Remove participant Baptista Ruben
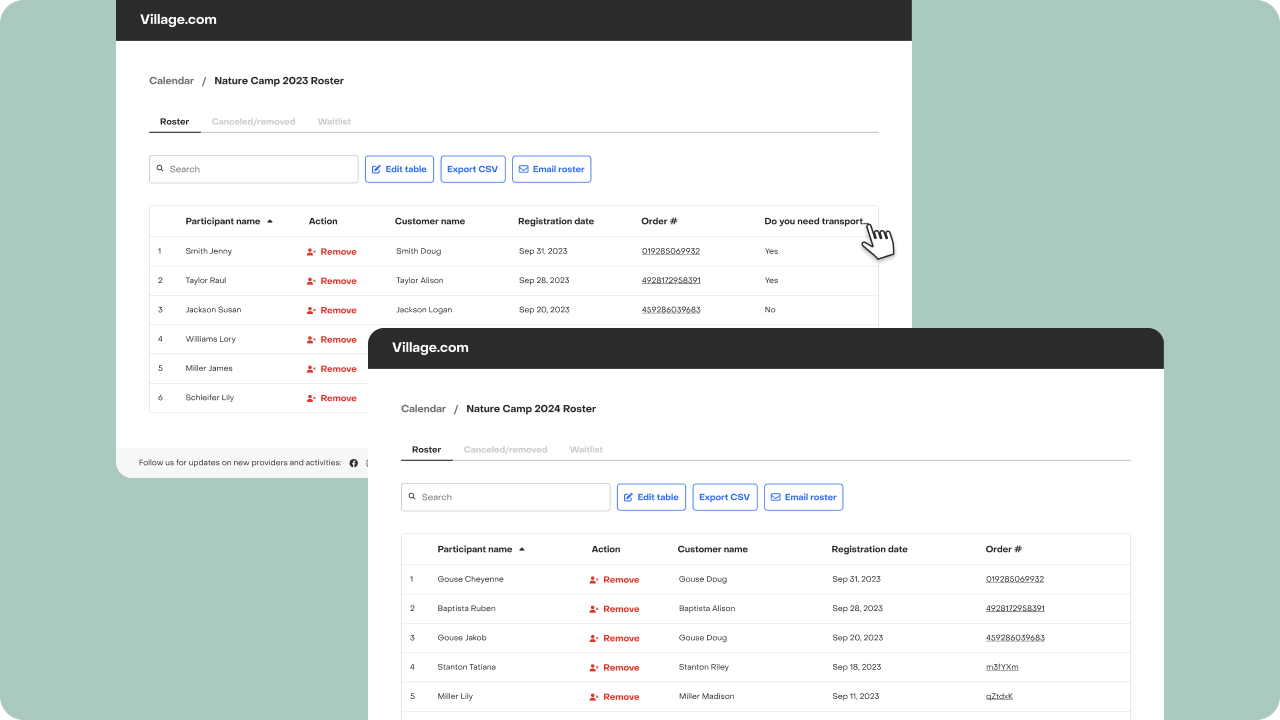This screenshot has height=720, width=1280. pos(614,609)
